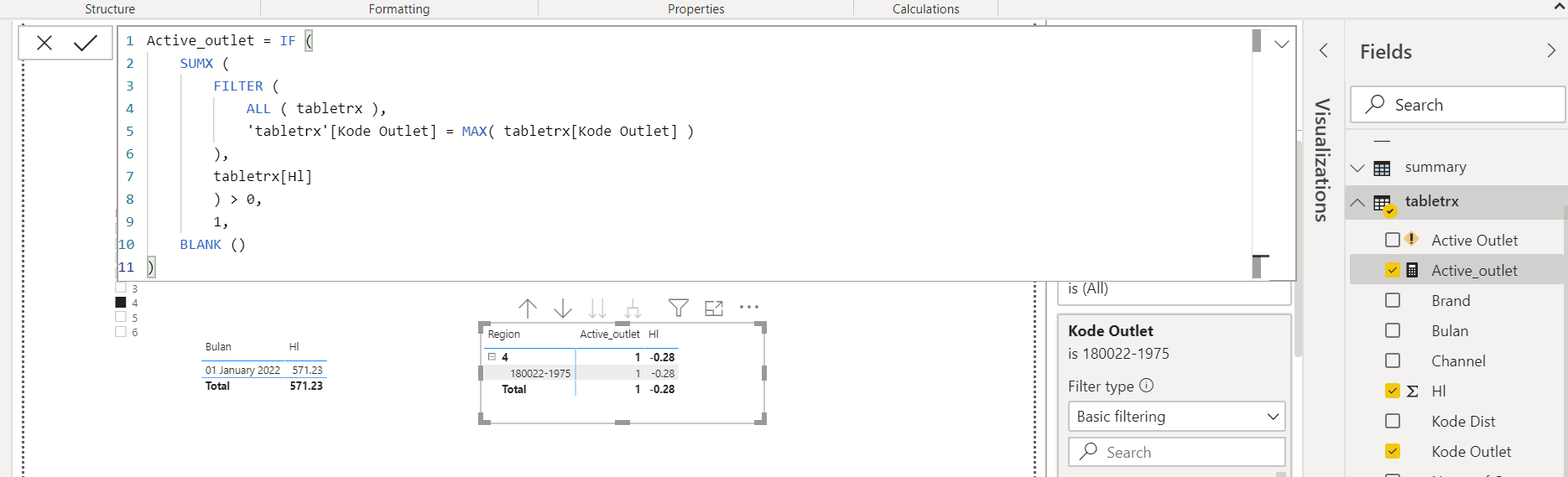Viewport: 1568px width, 477px height.
Task: Uncheck the Kode Outlet field
Action: click(1393, 452)
